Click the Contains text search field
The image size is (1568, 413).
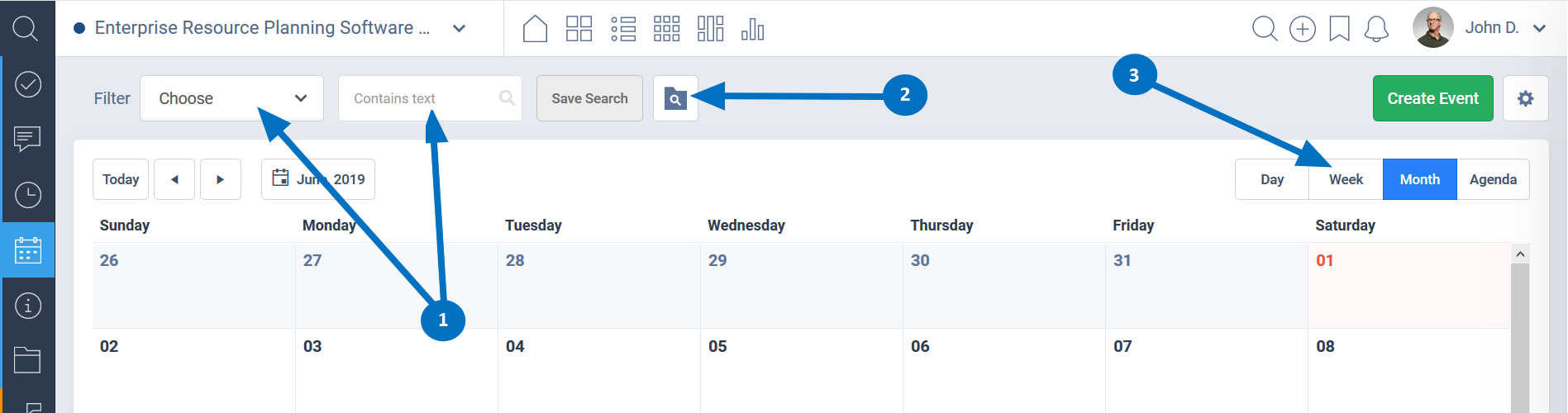[x=422, y=98]
